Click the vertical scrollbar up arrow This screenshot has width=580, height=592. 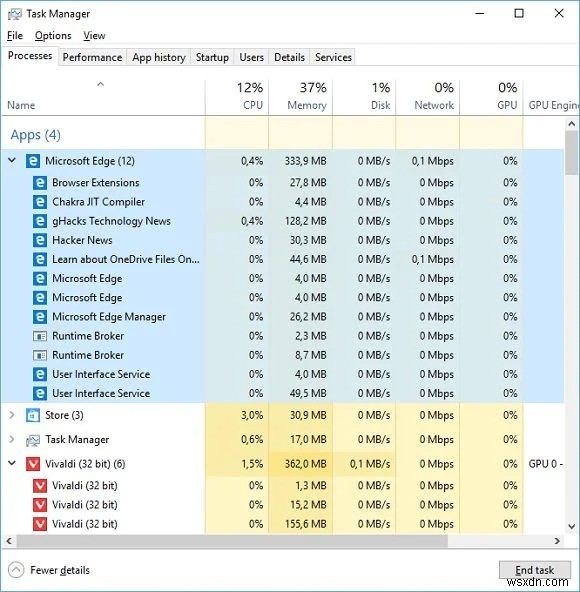coord(571,124)
